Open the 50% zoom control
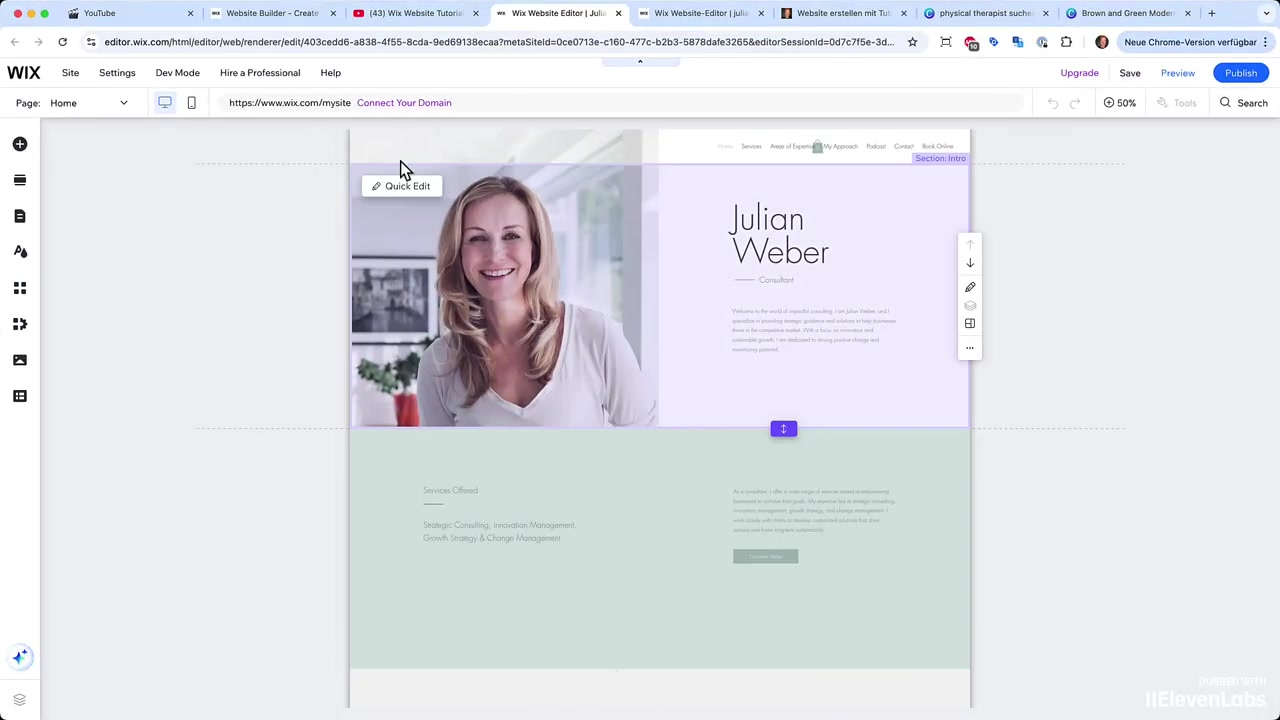The width and height of the screenshot is (1280, 720). pos(1119,103)
